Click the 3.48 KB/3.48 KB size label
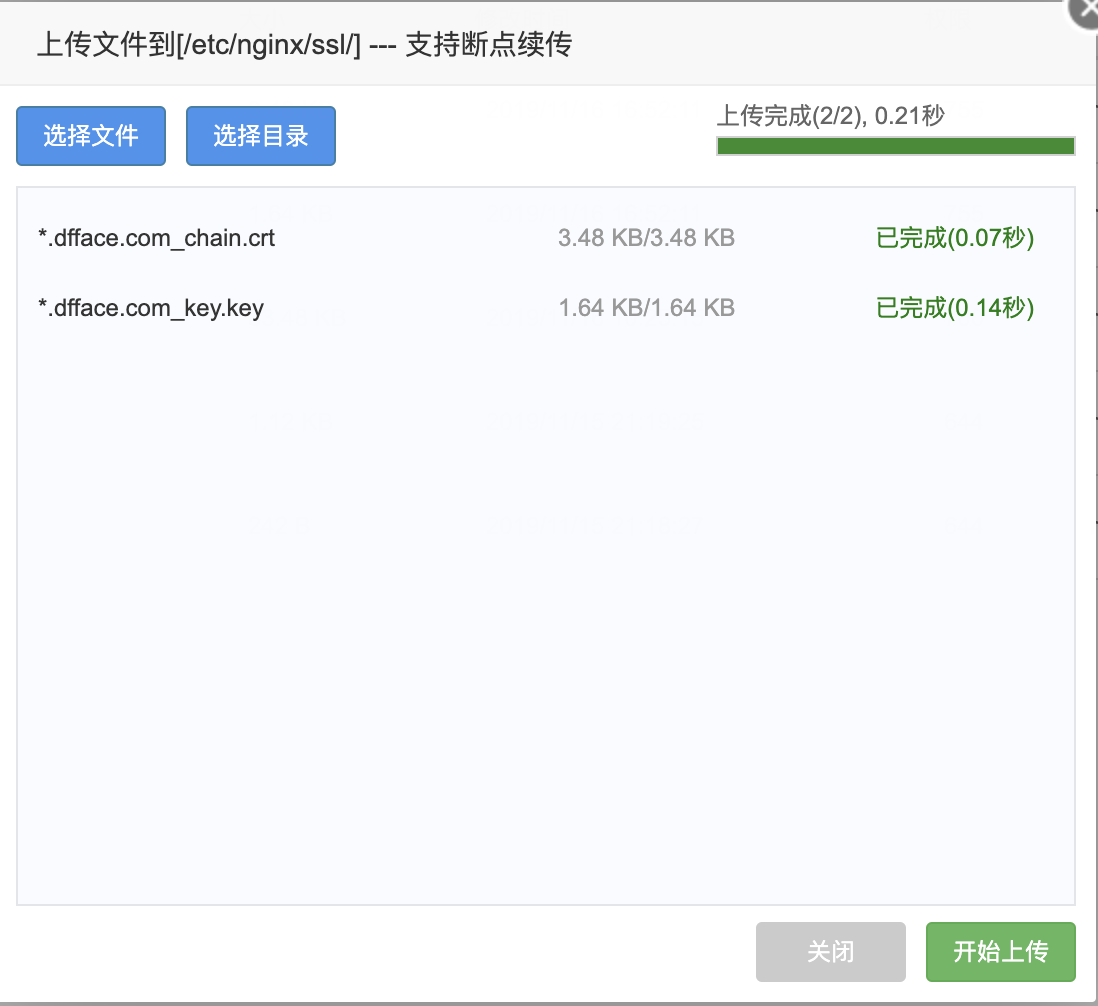Screen dimensions: 1098x1006 (x=647, y=238)
